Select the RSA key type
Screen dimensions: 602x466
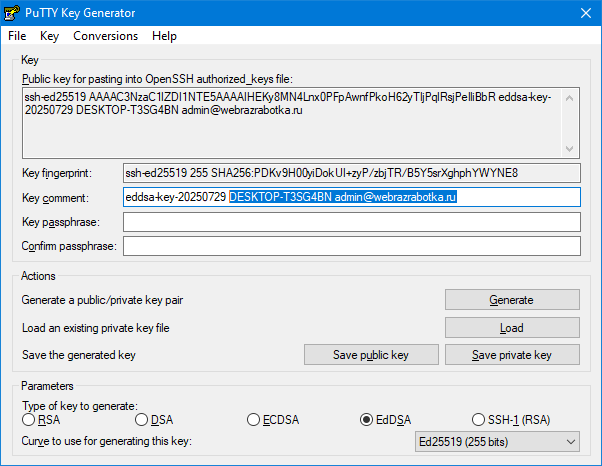tap(29, 420)
